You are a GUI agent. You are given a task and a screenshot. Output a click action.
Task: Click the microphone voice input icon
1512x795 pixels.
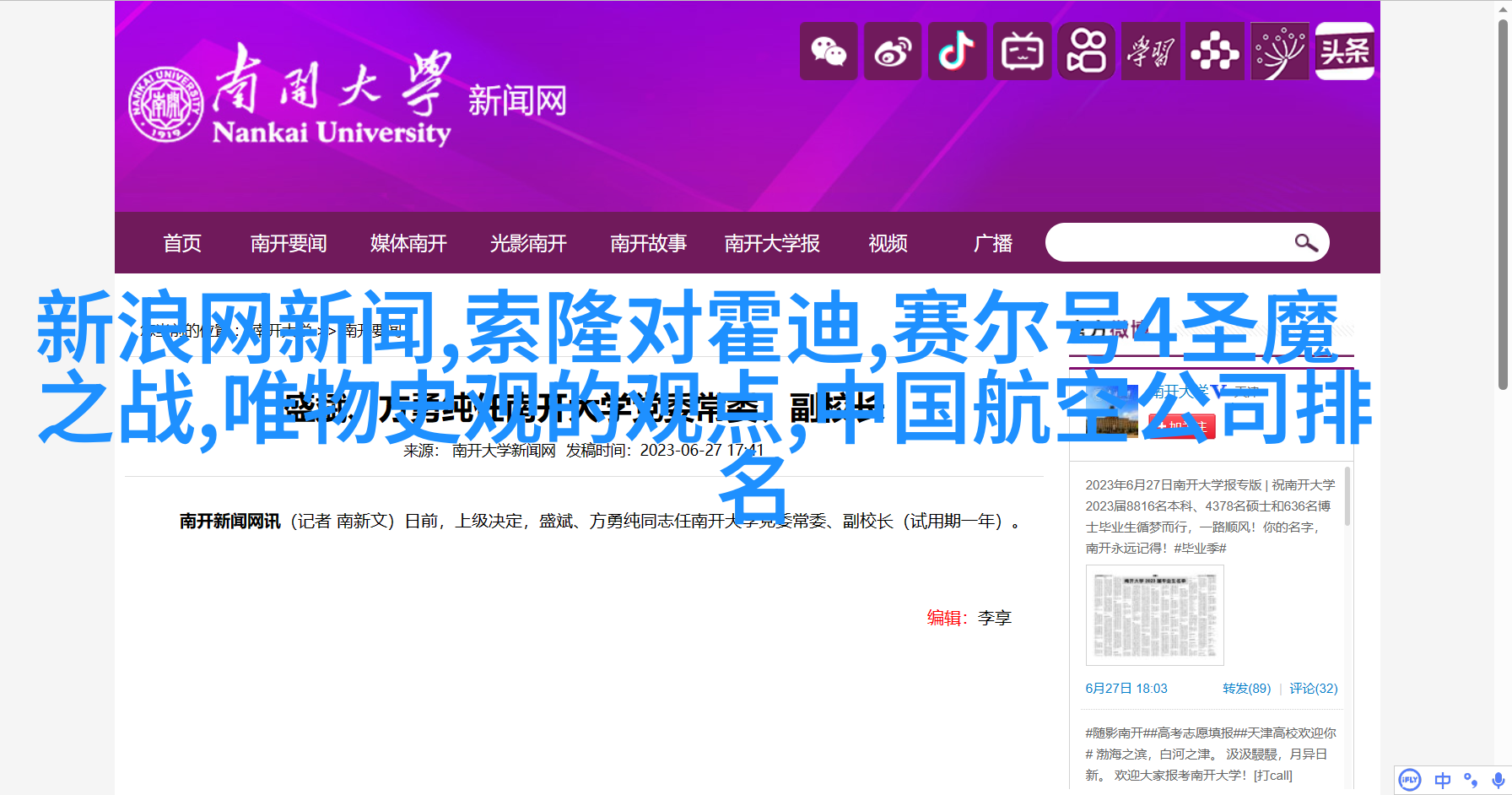point(1498,780)
